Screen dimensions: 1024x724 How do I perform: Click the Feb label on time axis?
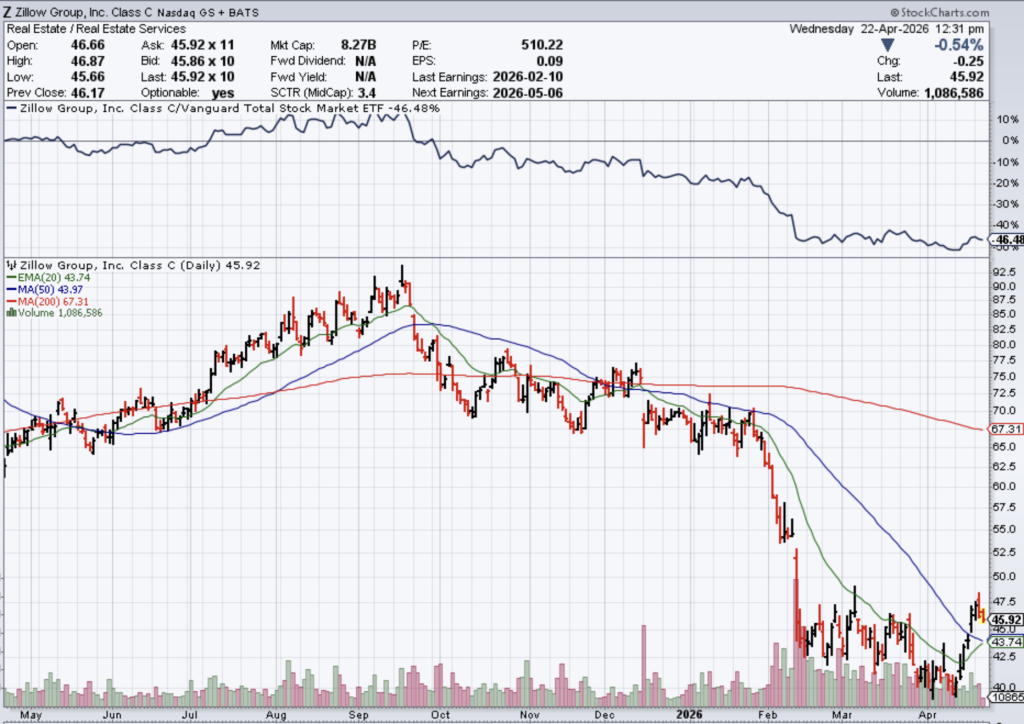point(767,715)
